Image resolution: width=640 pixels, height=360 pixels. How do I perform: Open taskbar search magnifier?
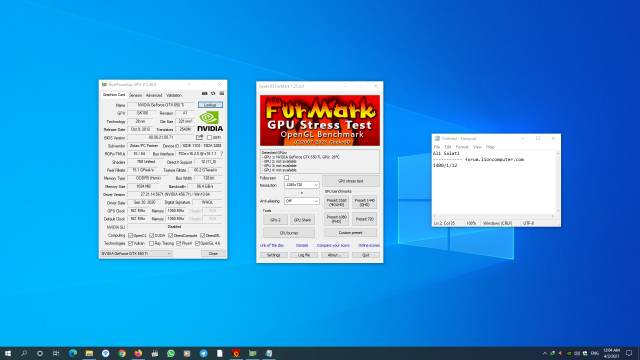[x=24, y=353]
